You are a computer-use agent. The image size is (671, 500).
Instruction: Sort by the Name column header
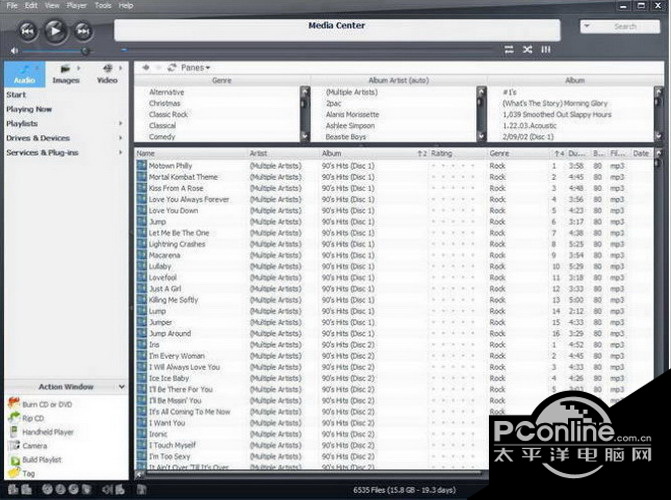point(192,153)
